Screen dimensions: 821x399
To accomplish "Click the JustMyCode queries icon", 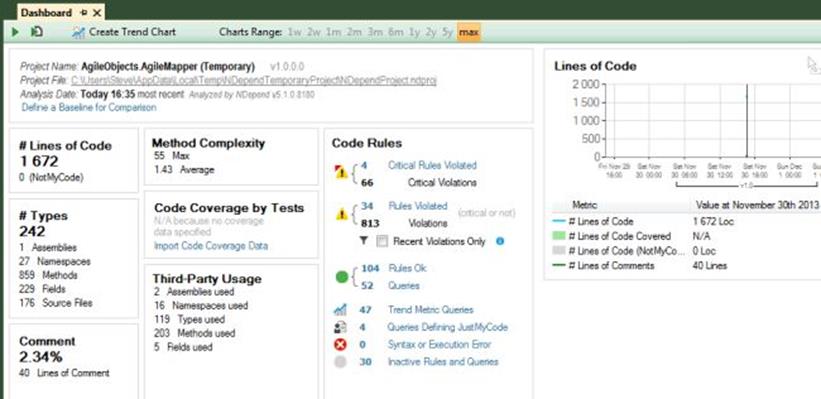I will [340, 327].
